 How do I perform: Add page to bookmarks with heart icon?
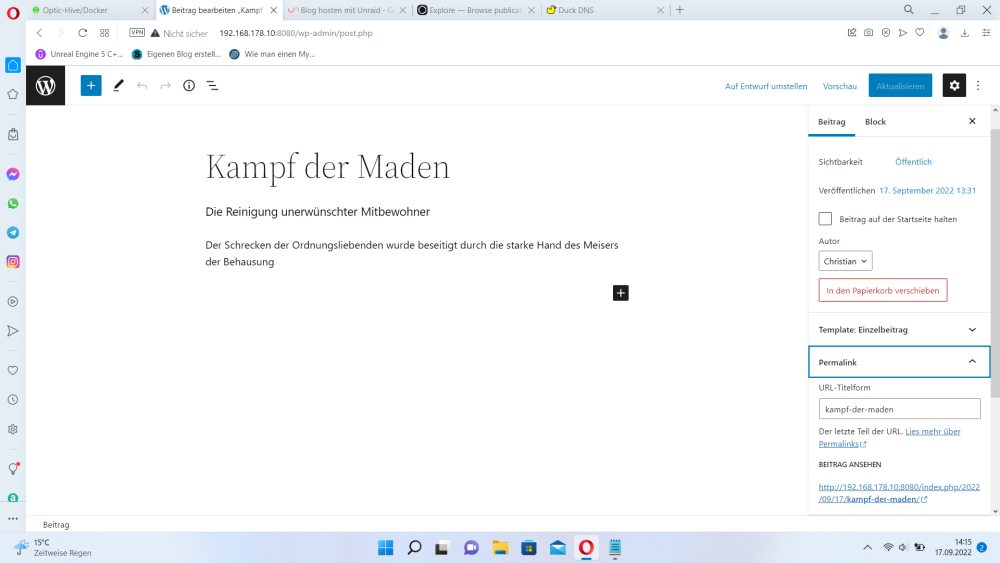tap(920, 33)
